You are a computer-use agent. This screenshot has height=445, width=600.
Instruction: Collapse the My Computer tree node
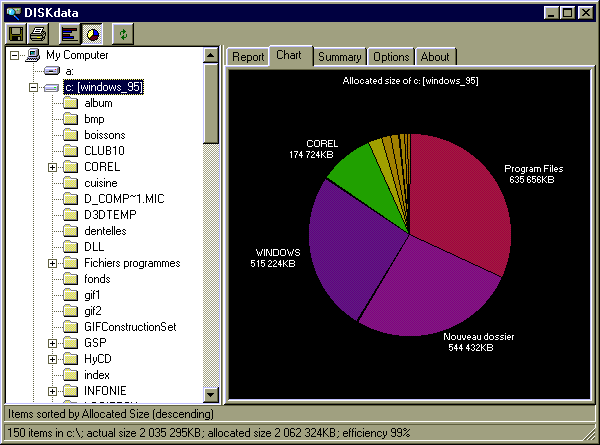click(14, 56)
